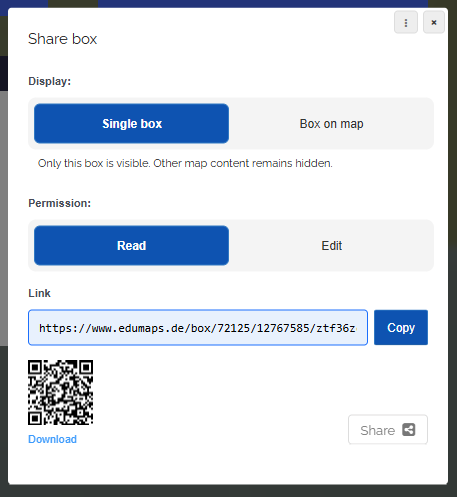Click the Link label above URL field
The image size is (457, 497).
39,293
